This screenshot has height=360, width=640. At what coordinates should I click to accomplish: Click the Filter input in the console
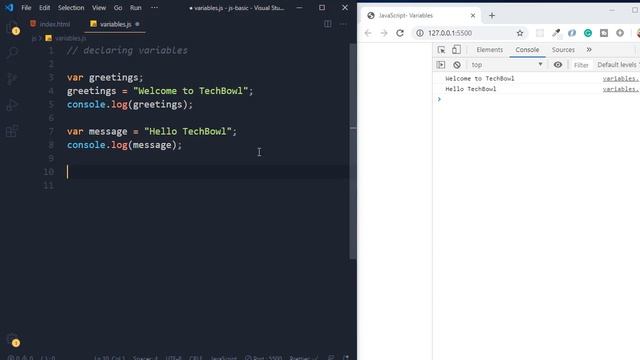coord(581,65)
